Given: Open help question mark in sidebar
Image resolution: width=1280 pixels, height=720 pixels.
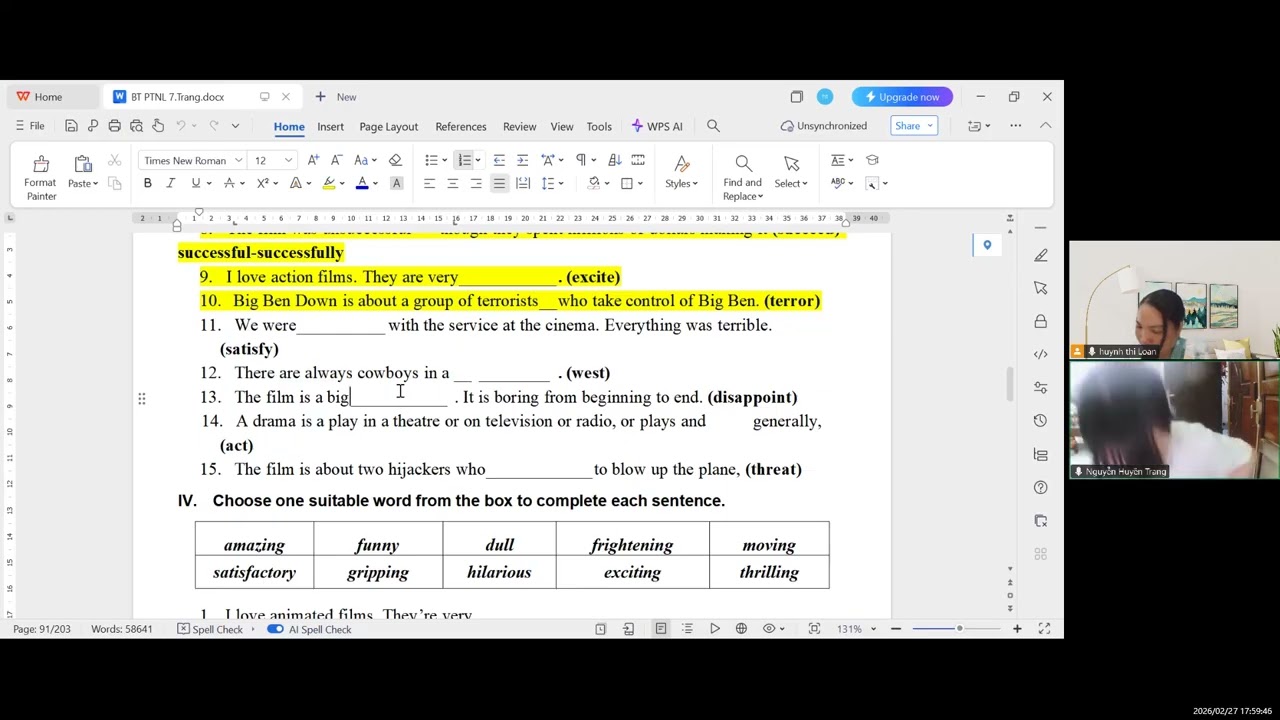Looking at the screenshot, I should click(x=1041, y=487).
